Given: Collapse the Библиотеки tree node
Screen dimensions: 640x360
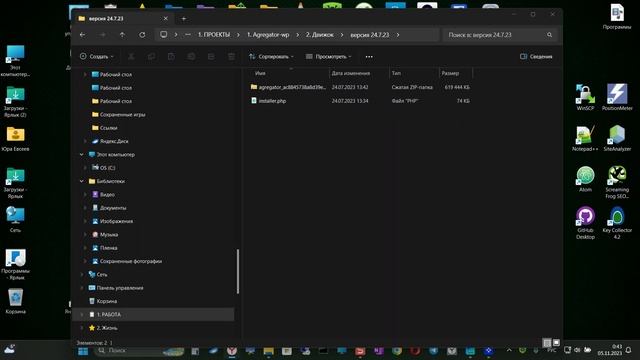Looking at the screenshot, I should 82,181.
